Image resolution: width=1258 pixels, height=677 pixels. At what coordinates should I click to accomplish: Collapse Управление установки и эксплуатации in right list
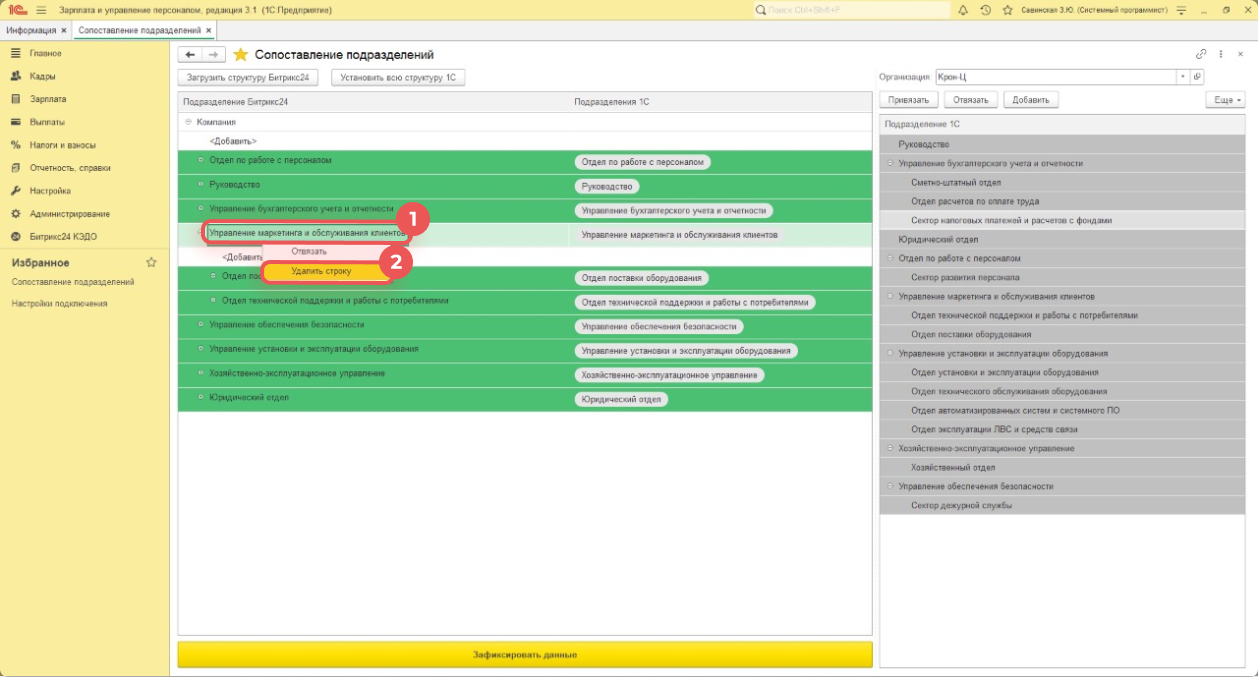tap(890, 354)
